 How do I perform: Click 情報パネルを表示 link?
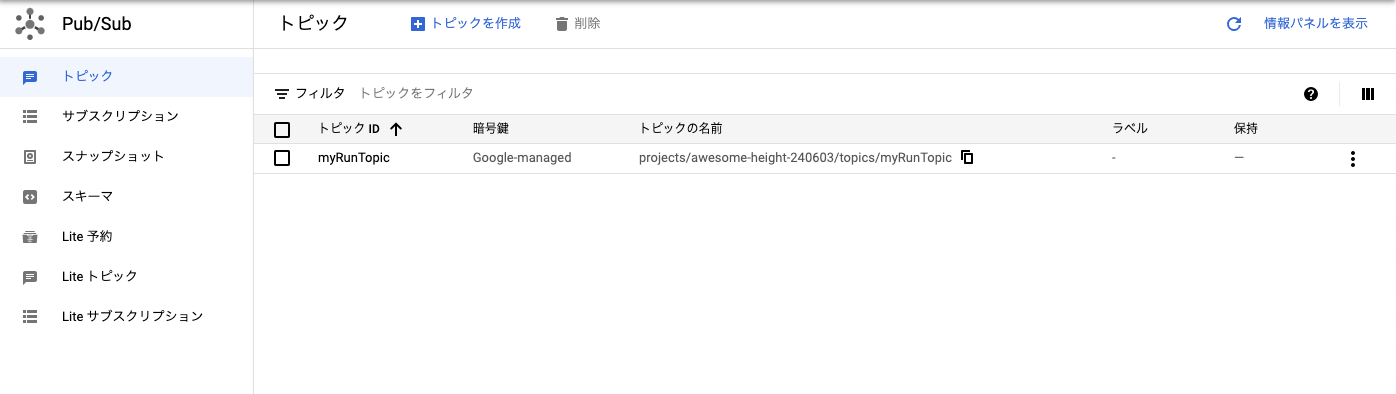(1315, 23)
